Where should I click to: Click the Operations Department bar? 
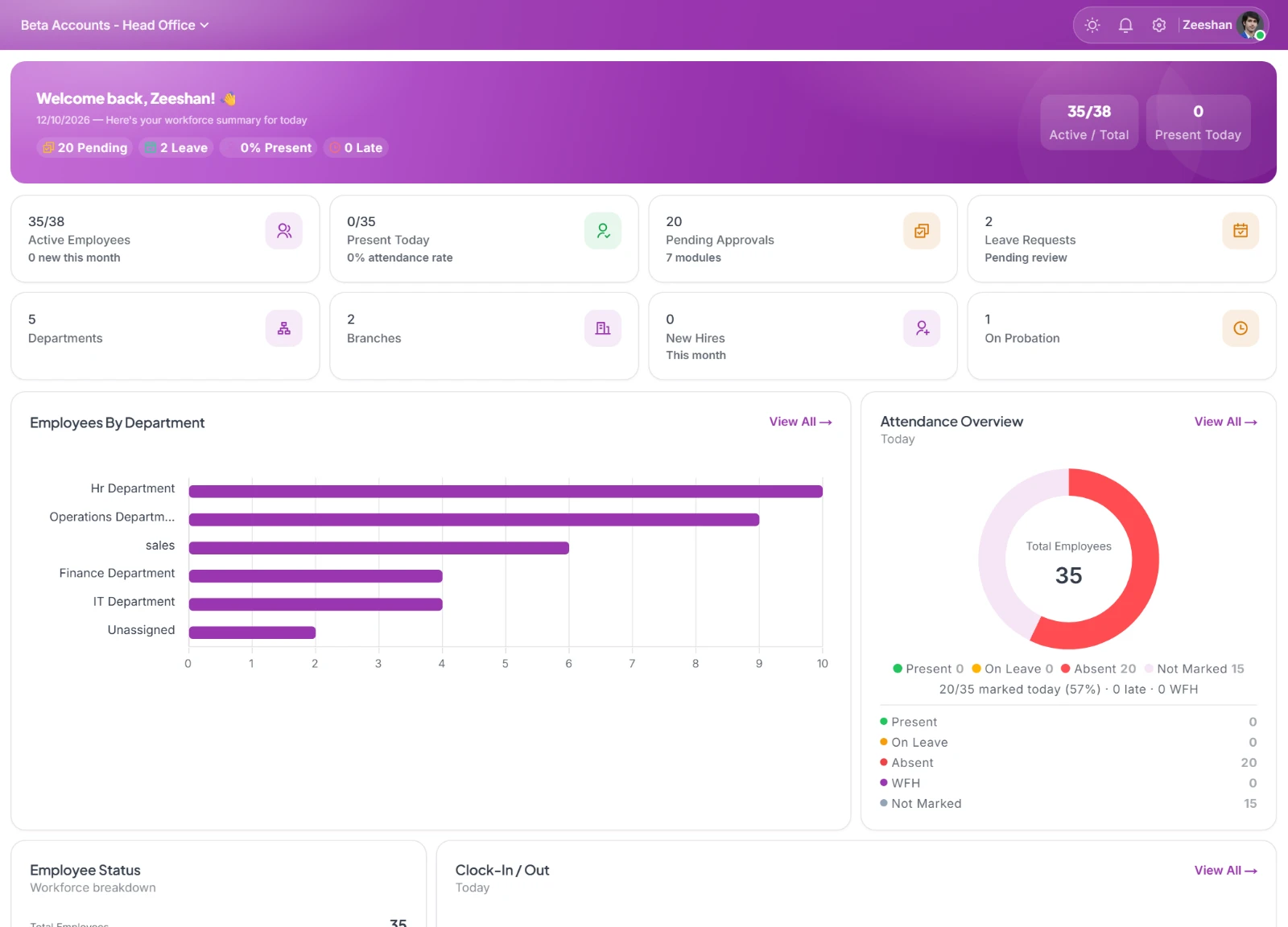point(474,520)
